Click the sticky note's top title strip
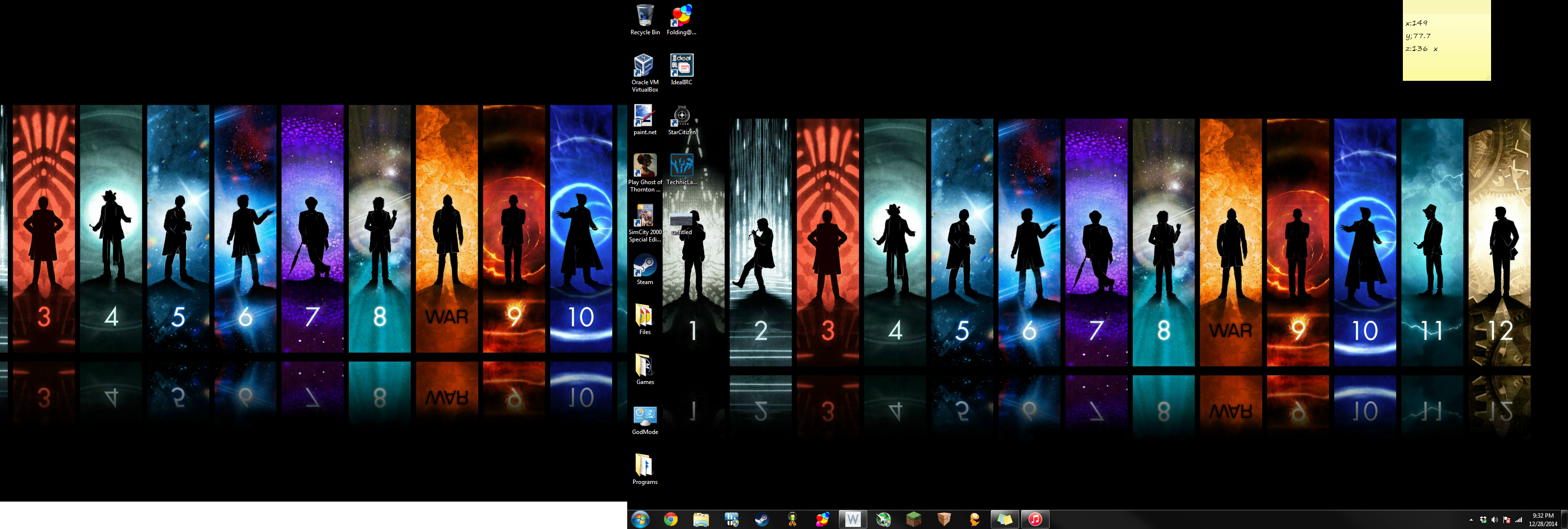The image size is (1568, 529). point(1447,7)
